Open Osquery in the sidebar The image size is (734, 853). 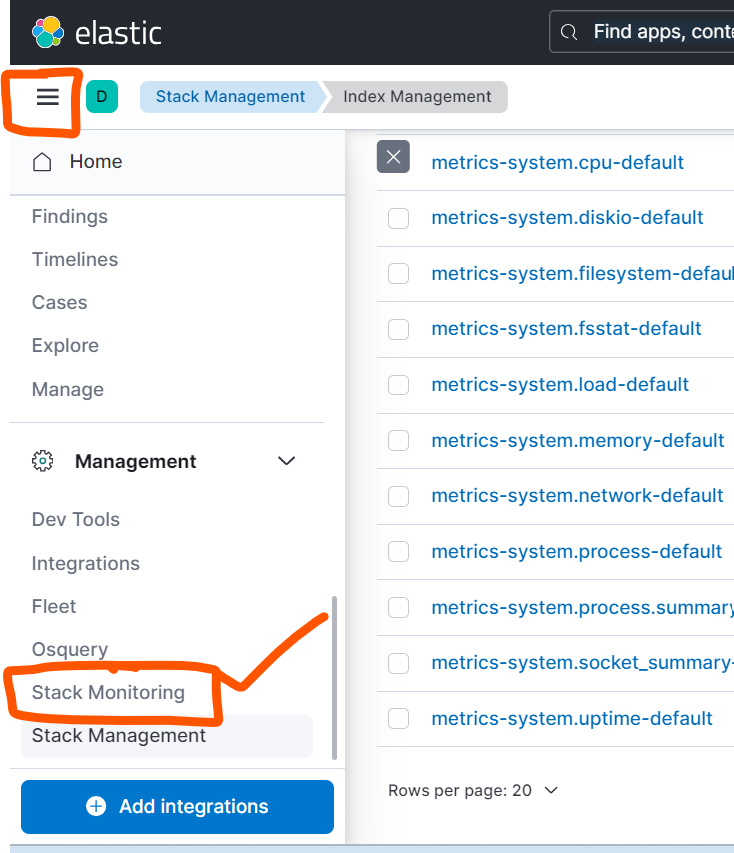pyautogui.click(x=70, y=650)
